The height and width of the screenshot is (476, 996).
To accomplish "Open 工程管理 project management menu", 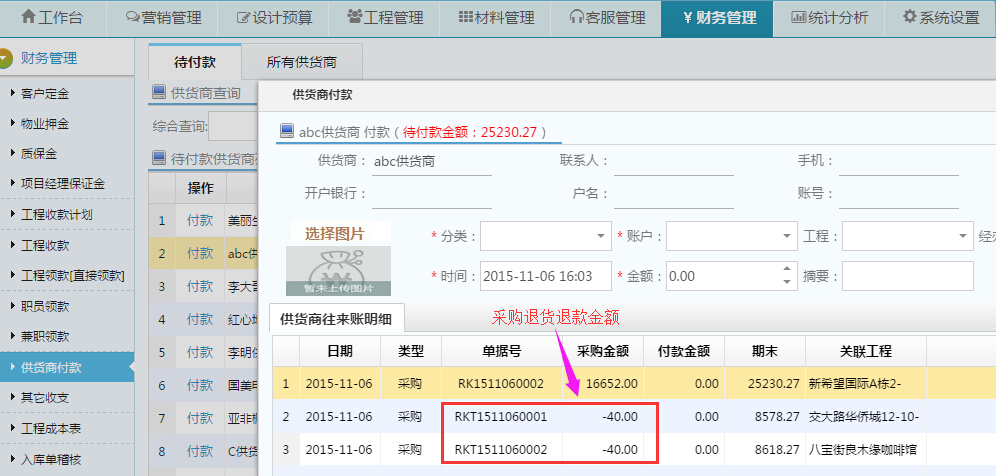I will point(385,18).
